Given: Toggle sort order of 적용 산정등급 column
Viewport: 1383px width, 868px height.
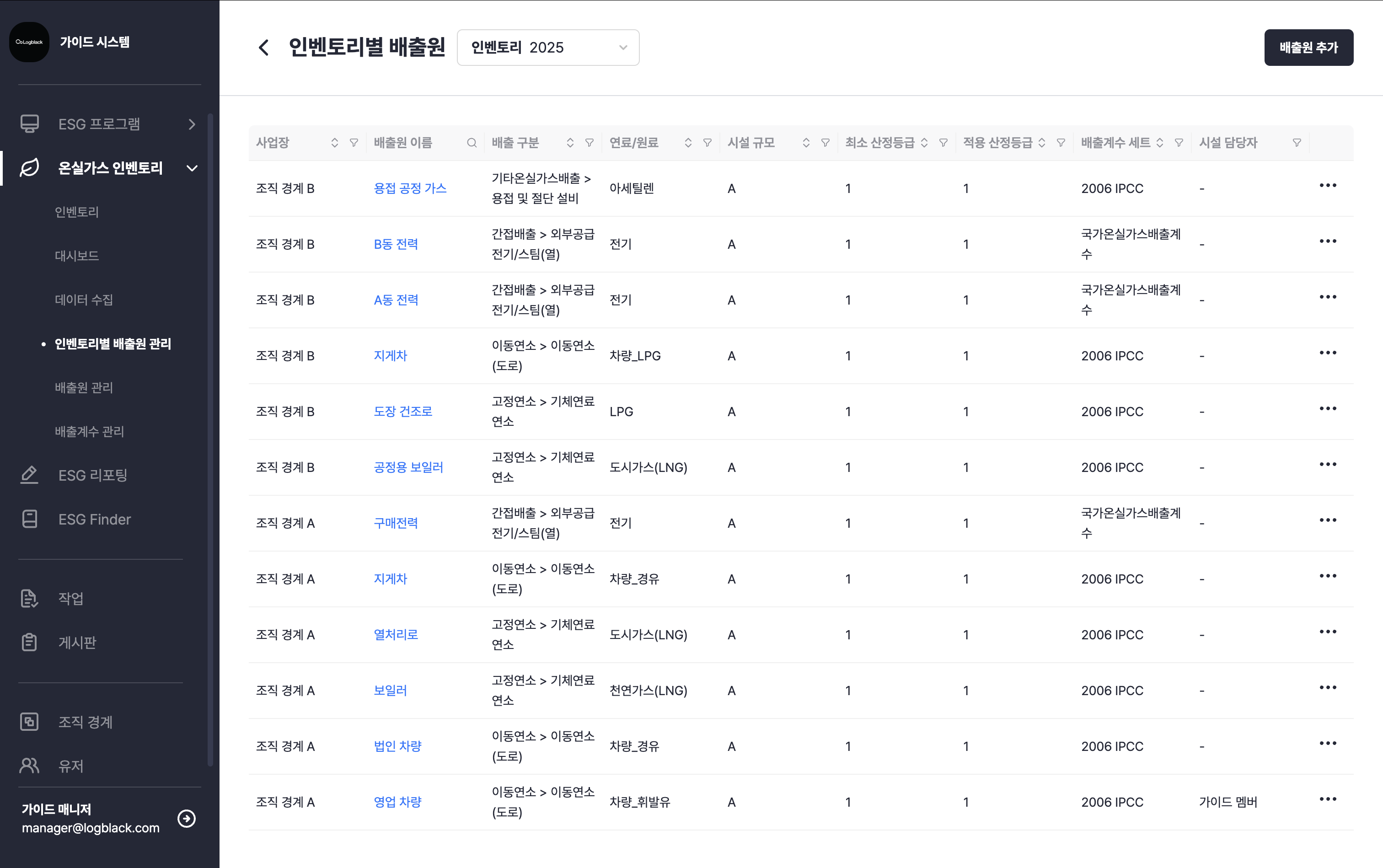Looking at the screenshot, I should 1042,143.
